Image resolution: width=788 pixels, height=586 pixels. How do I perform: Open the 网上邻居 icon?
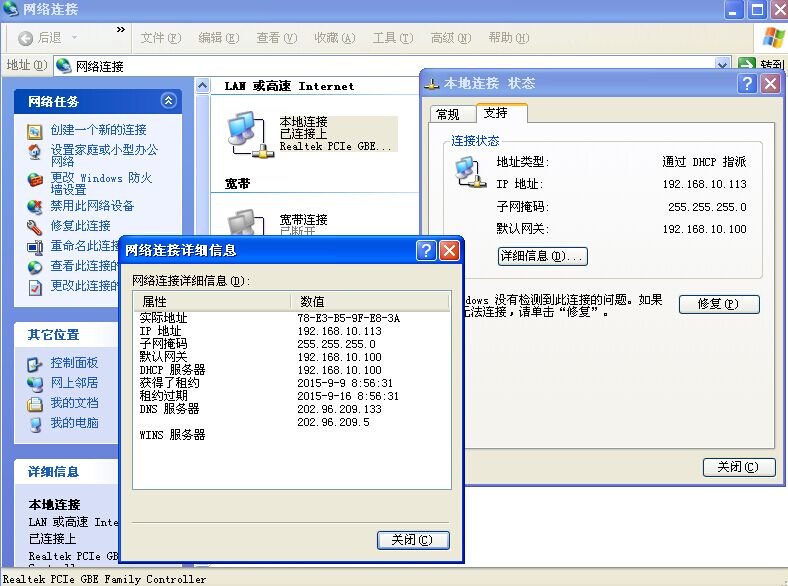click(34, 384)
